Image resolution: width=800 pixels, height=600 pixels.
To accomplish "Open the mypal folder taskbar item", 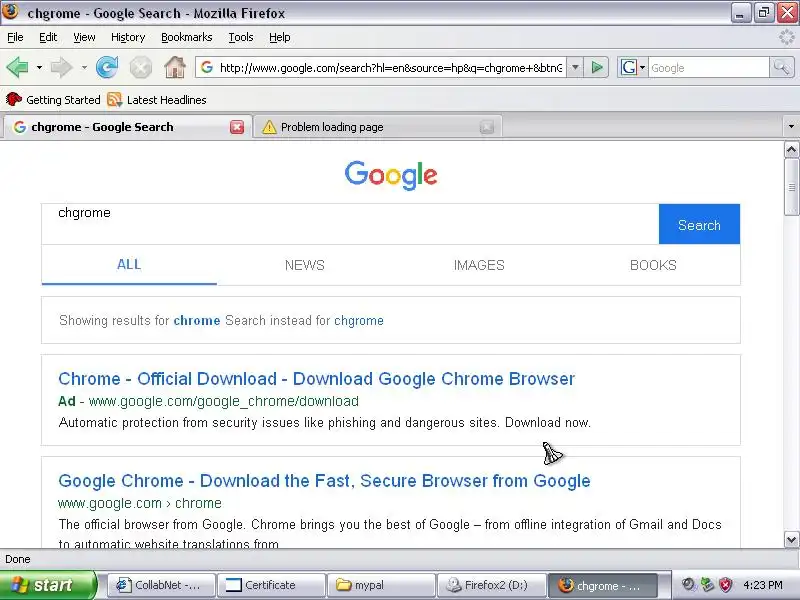I will point(381,585).
